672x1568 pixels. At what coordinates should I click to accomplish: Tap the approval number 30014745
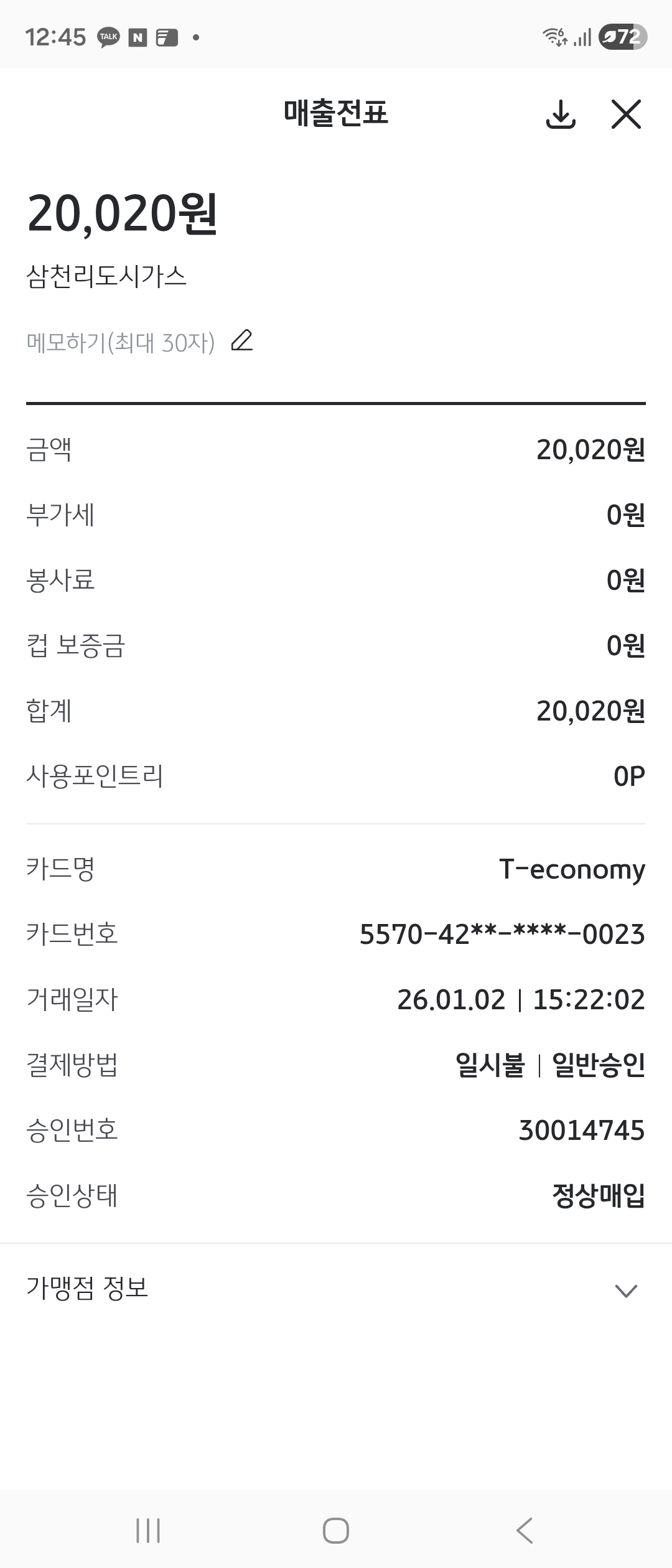tap(582, 1130)
